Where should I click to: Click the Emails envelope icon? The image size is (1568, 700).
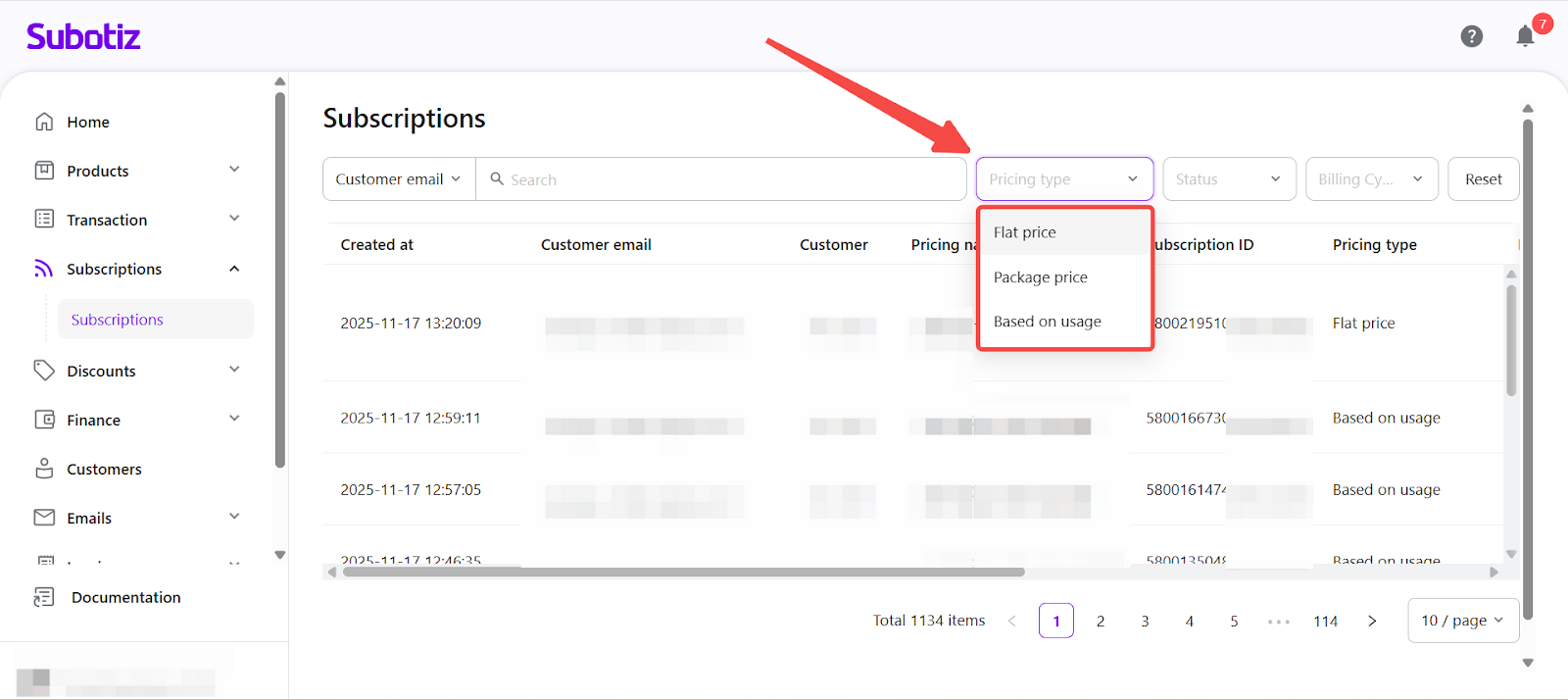44,517
